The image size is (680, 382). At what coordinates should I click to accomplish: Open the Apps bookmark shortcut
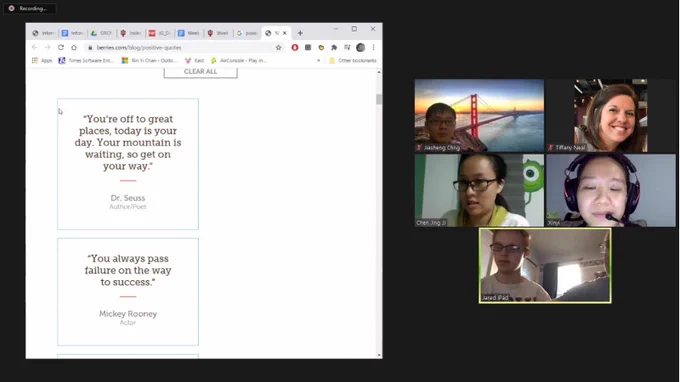[x=42, y=61]
